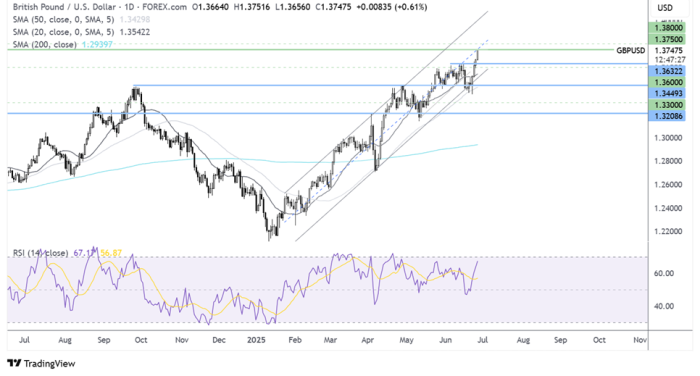
Task: Click the SMA 20 value 1.35422
Action: click(x=135, y=32)
